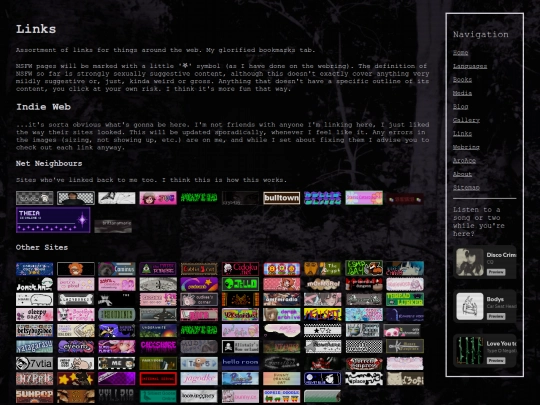Image resolution: width=540 pixels, height=405 pixels.
Task: Open the jagodke pink button
Action: 199,378
